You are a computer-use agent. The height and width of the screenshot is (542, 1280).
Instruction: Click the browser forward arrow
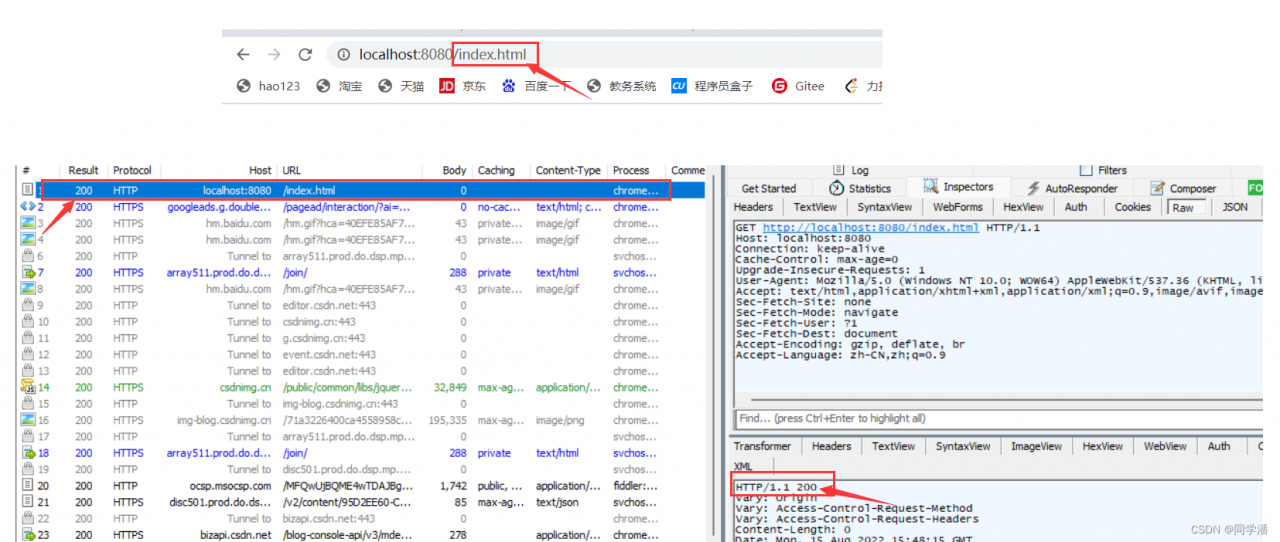(x=274, y=55)
